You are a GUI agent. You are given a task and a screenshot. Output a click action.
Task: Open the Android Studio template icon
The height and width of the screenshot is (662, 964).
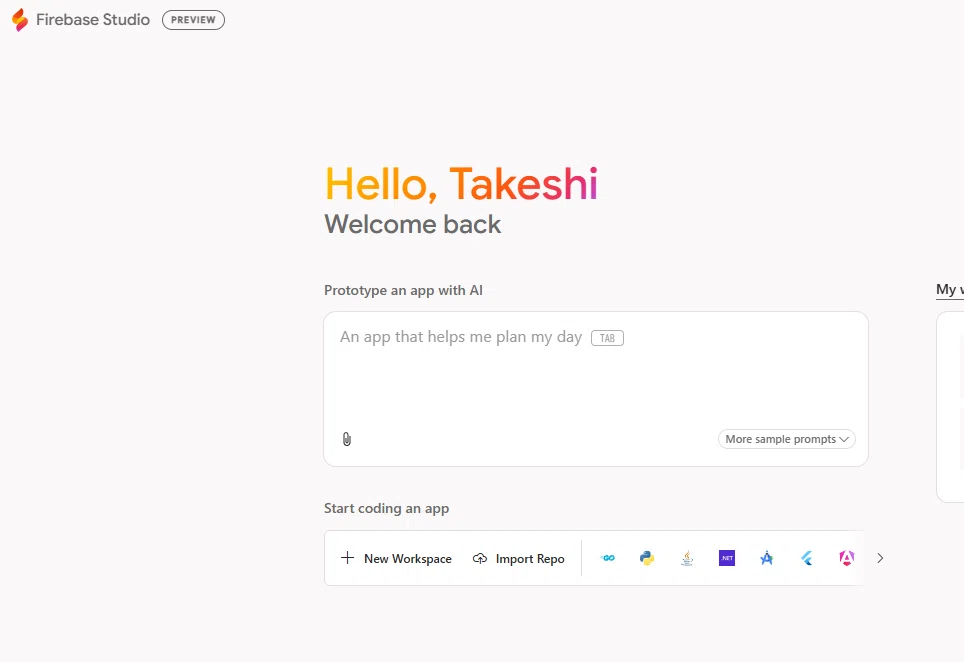click(x=767, y=558)
